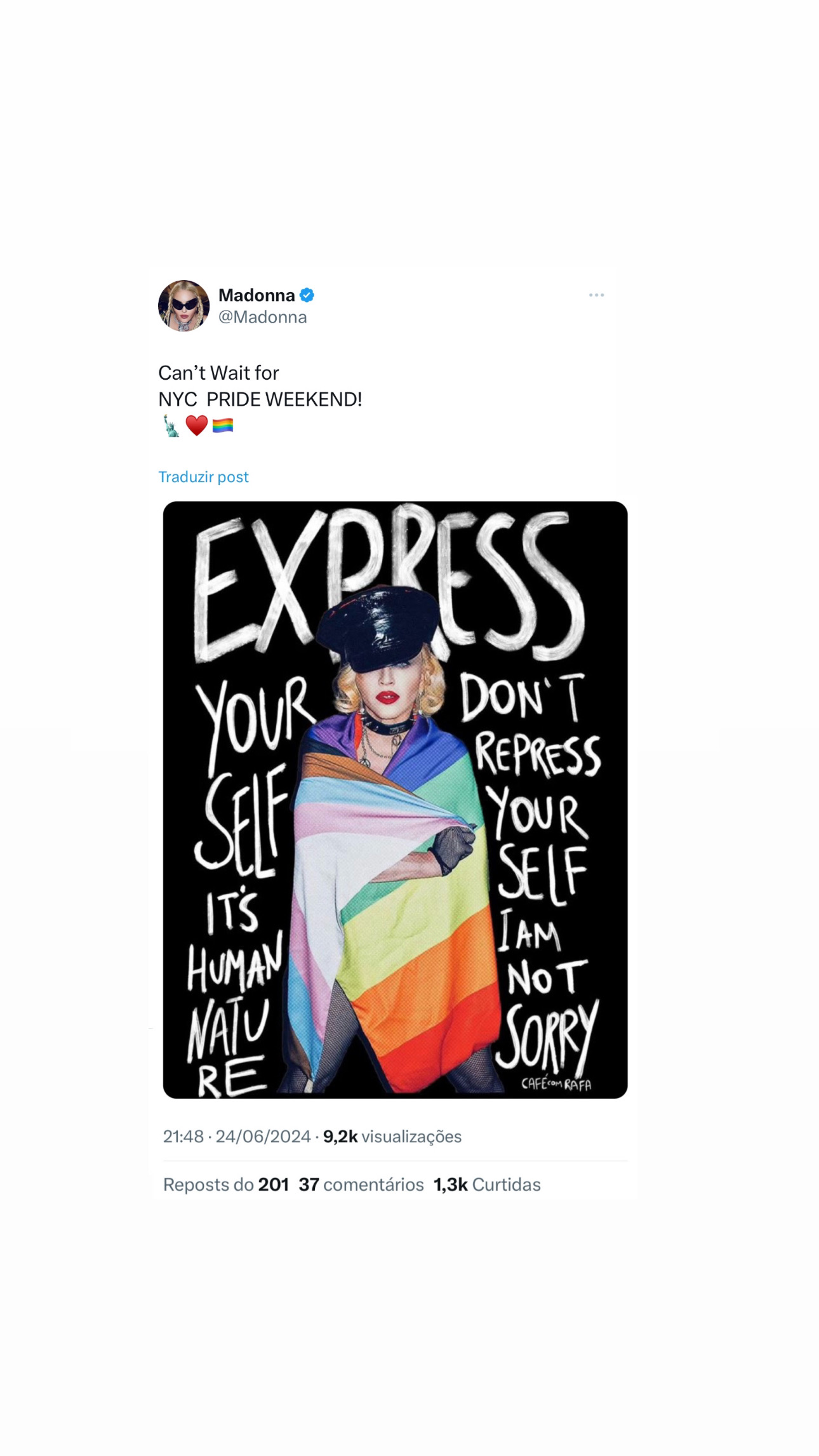Click the NYC PRIDE WEEKEND! text line
Image resolution: width=819 pixels, height=1456 pixels.
pos(260,399)
